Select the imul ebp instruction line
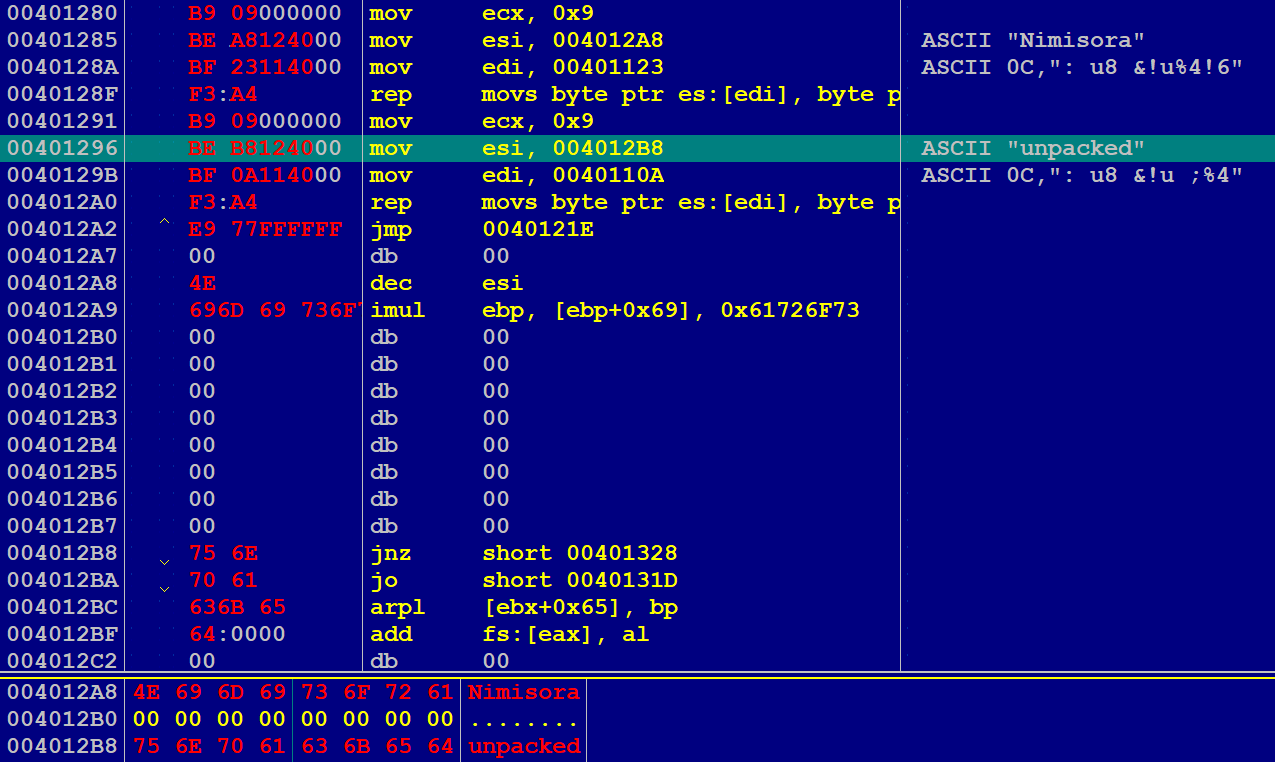 coord(614,310)
